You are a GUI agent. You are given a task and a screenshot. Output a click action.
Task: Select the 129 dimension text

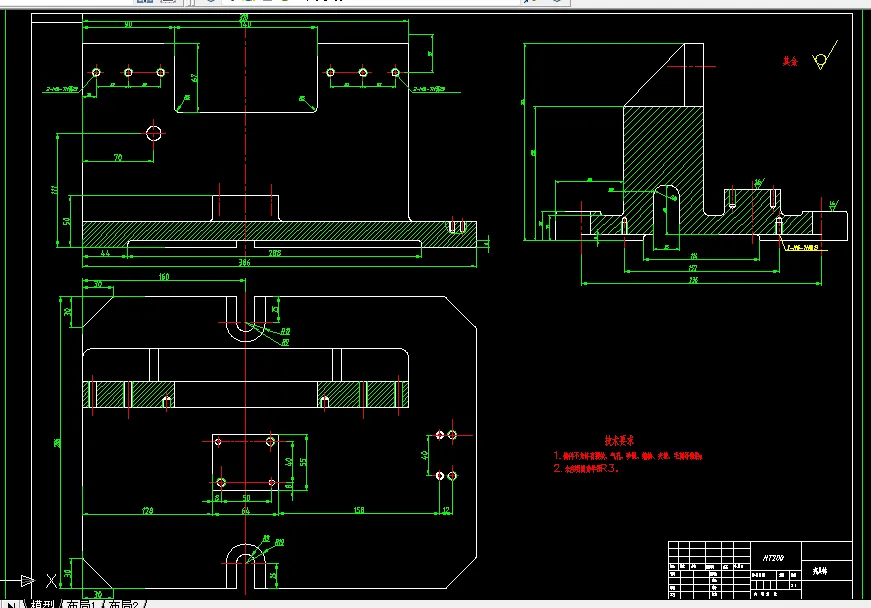coord(147,510)
